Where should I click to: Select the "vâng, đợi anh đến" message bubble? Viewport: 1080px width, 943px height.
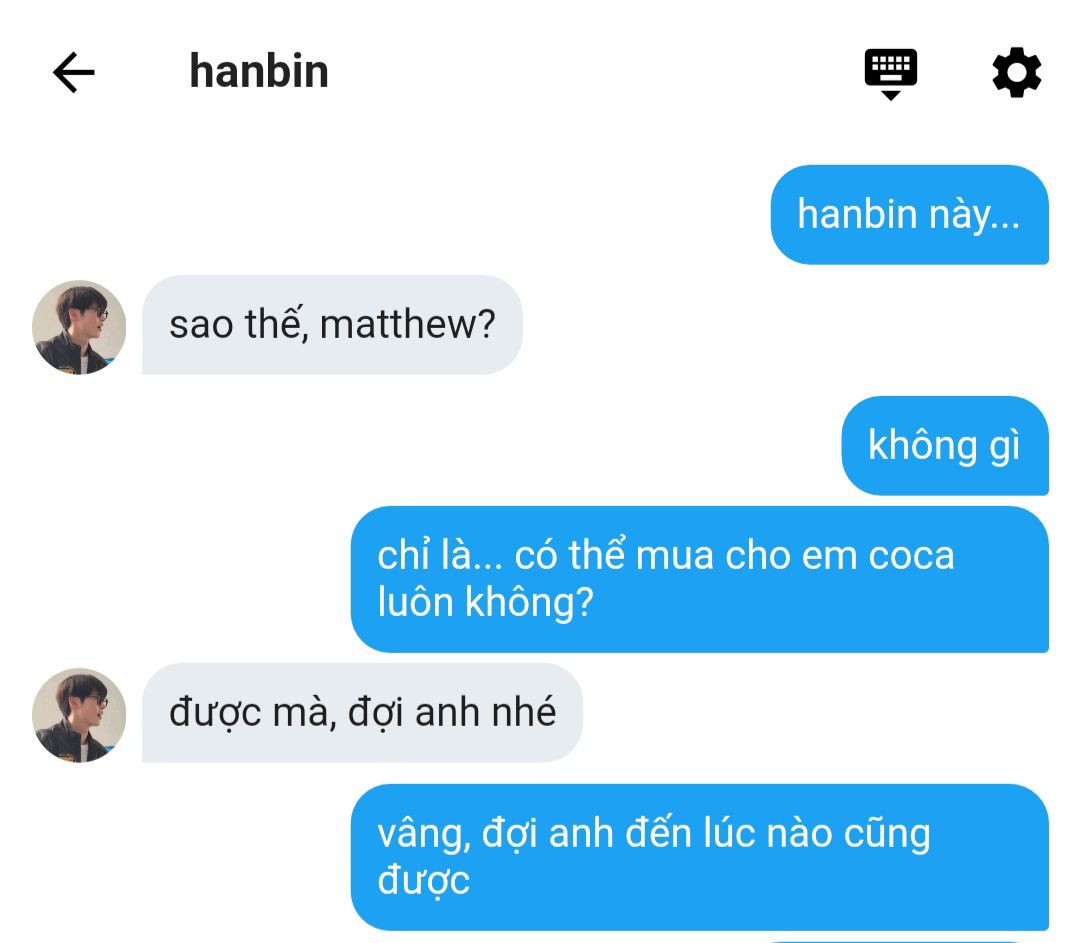point(700,857)
